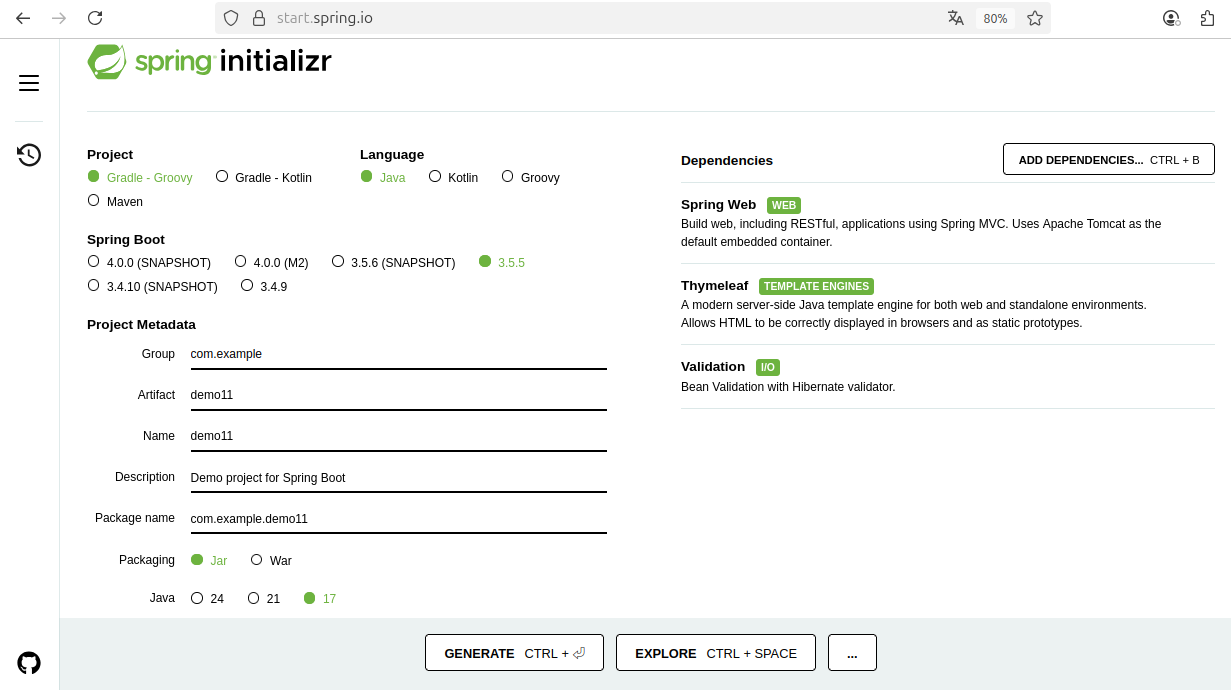The width and height of the screenshot is (1231, 690).
Task: Choose Java as the language
Action: coord(383,177)
